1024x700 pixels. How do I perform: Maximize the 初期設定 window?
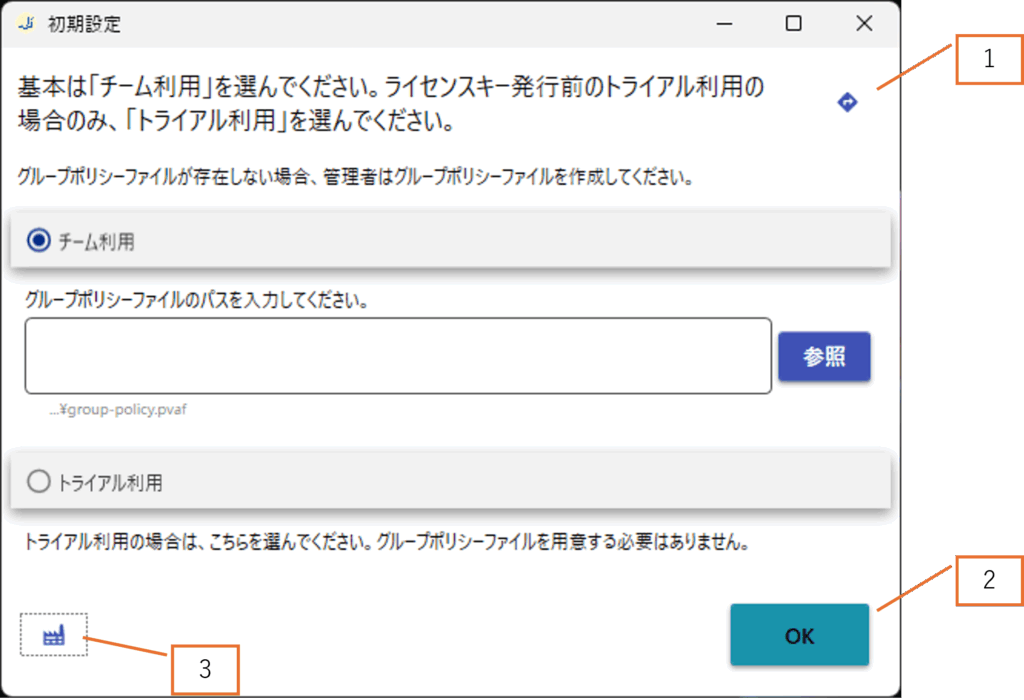coord(793,24)
